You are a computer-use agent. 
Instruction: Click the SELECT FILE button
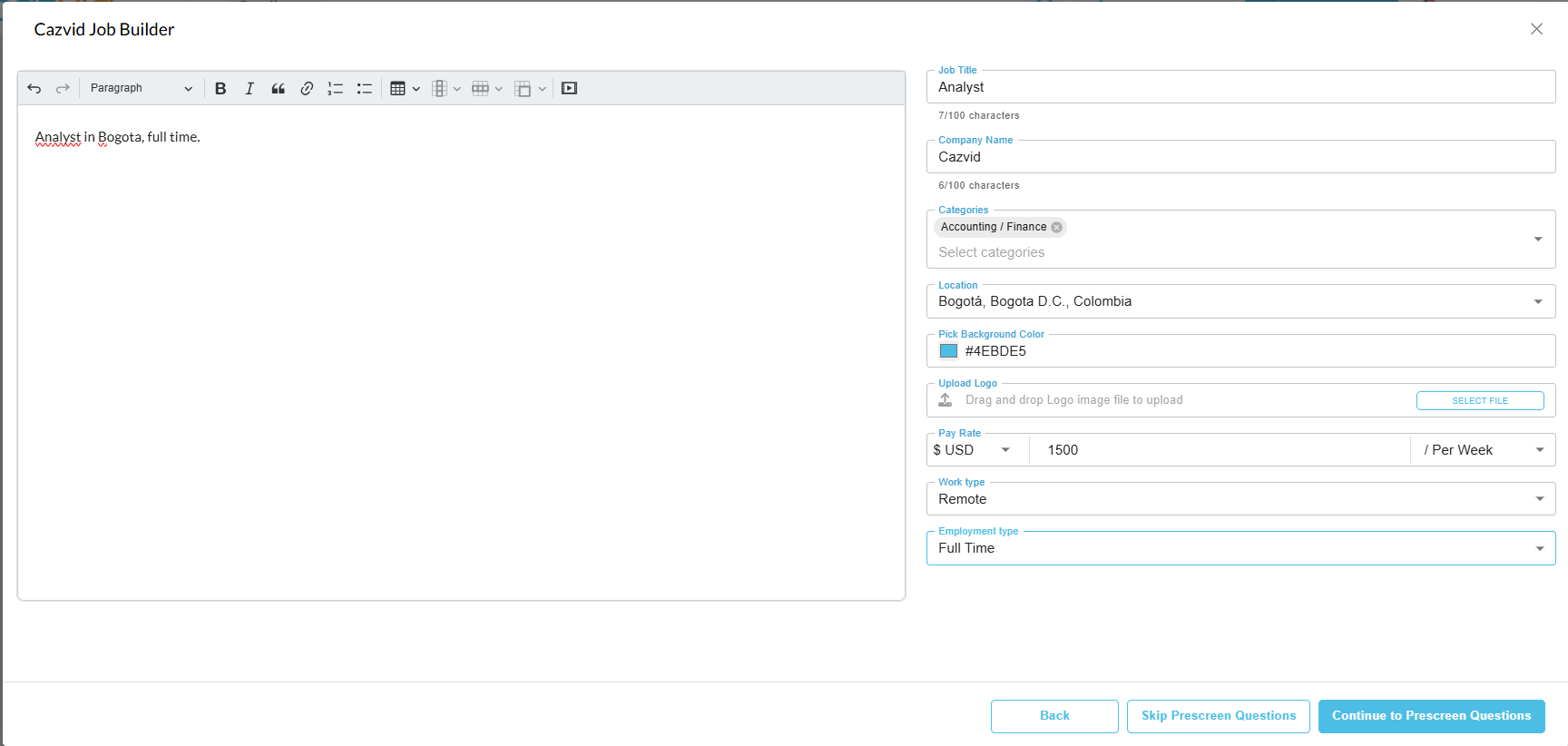pos(1480,400)
